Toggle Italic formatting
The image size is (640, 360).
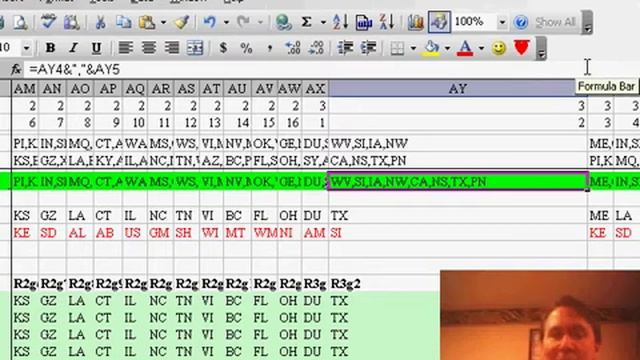(x=73, y=48)
